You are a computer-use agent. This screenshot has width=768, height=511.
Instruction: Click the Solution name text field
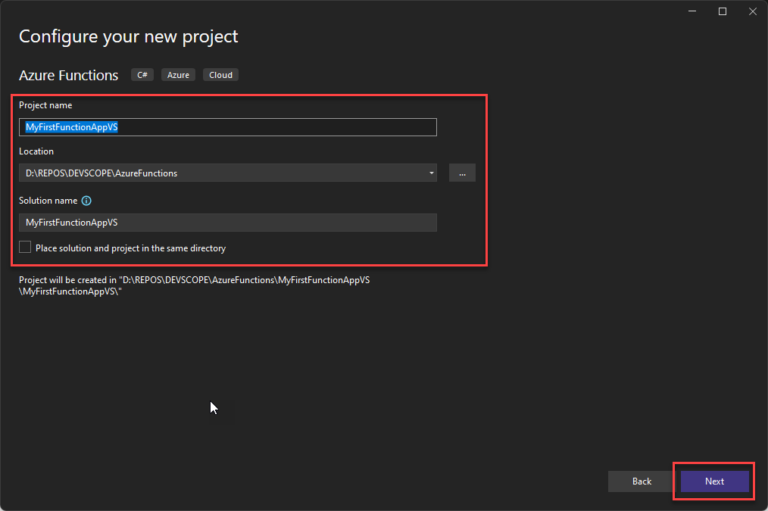tap(227, 222)
